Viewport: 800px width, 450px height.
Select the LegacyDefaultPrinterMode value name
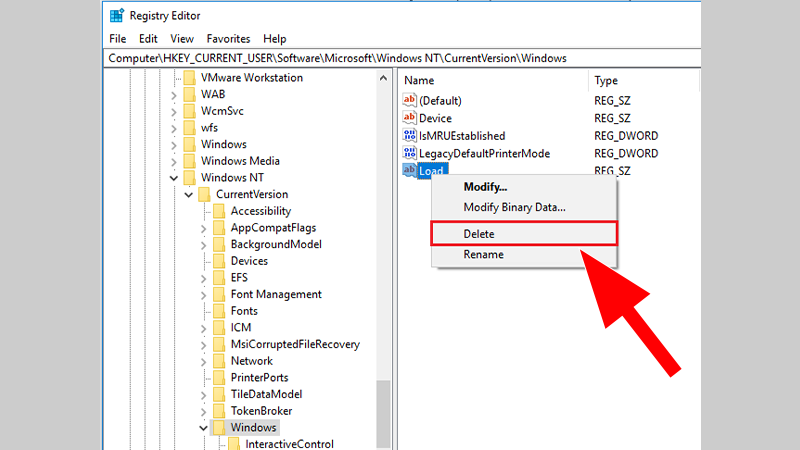[484, 153]
